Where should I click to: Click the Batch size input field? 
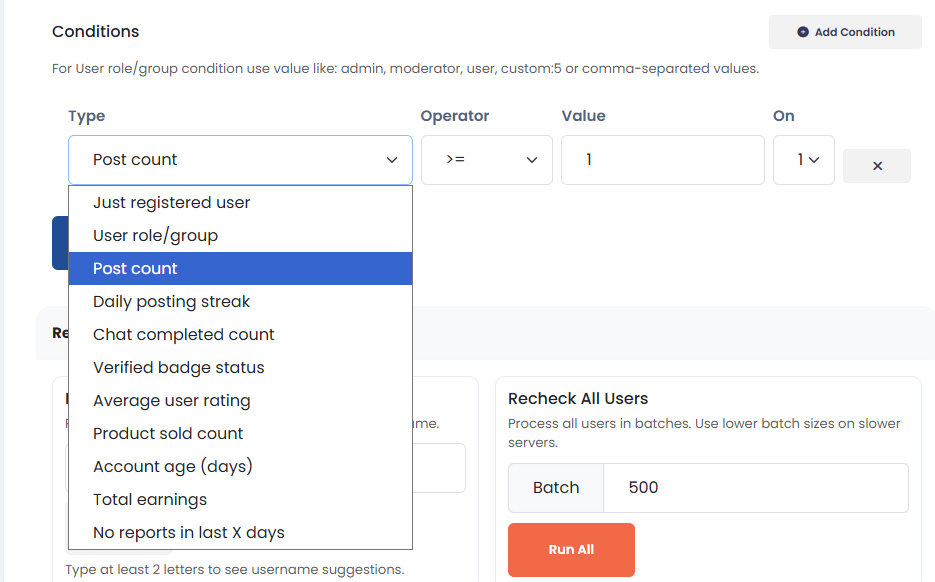[x=755, y=488]
